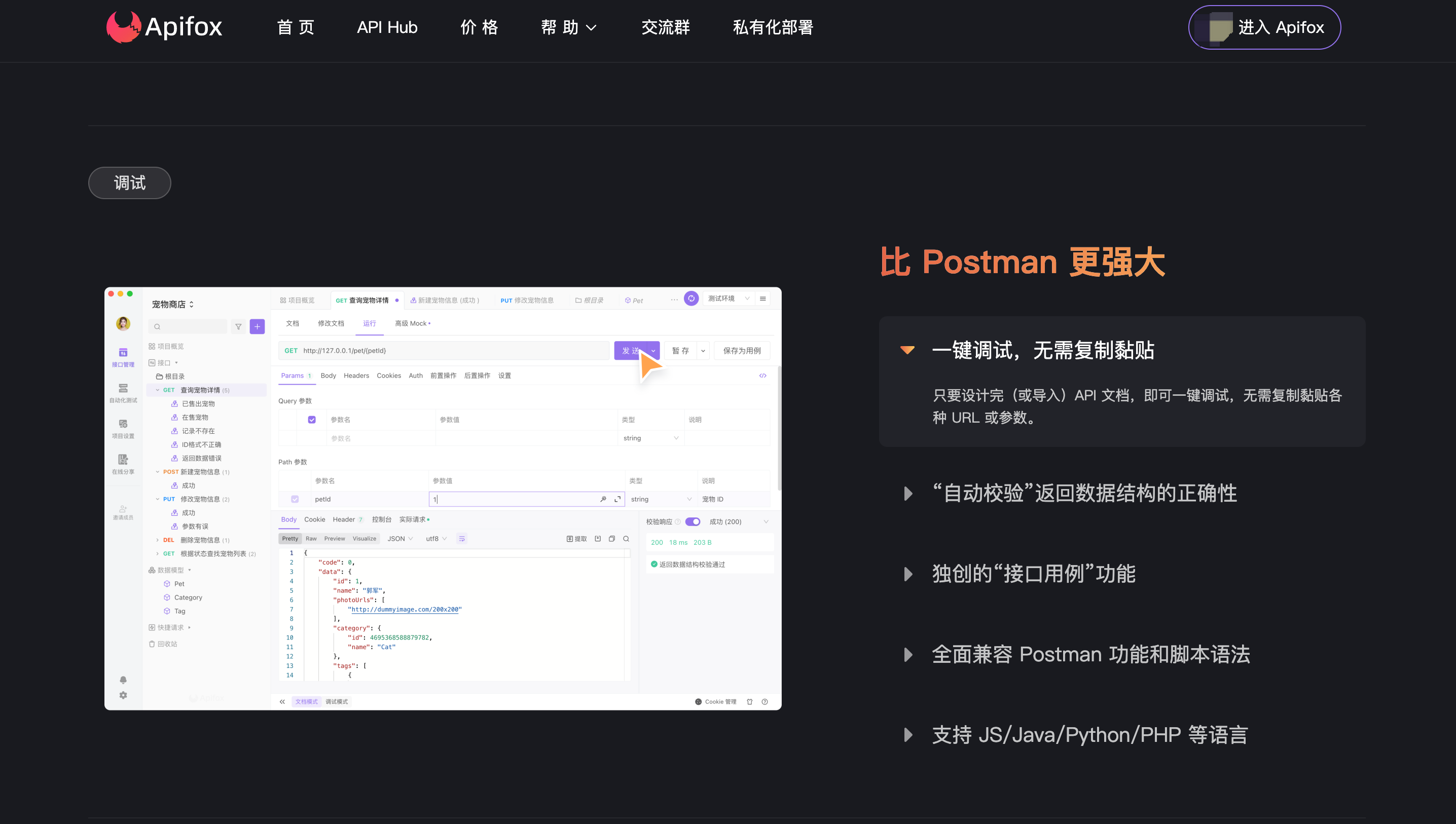Uncheck the Query 参数名 parameter checkbox

[311, 420]
